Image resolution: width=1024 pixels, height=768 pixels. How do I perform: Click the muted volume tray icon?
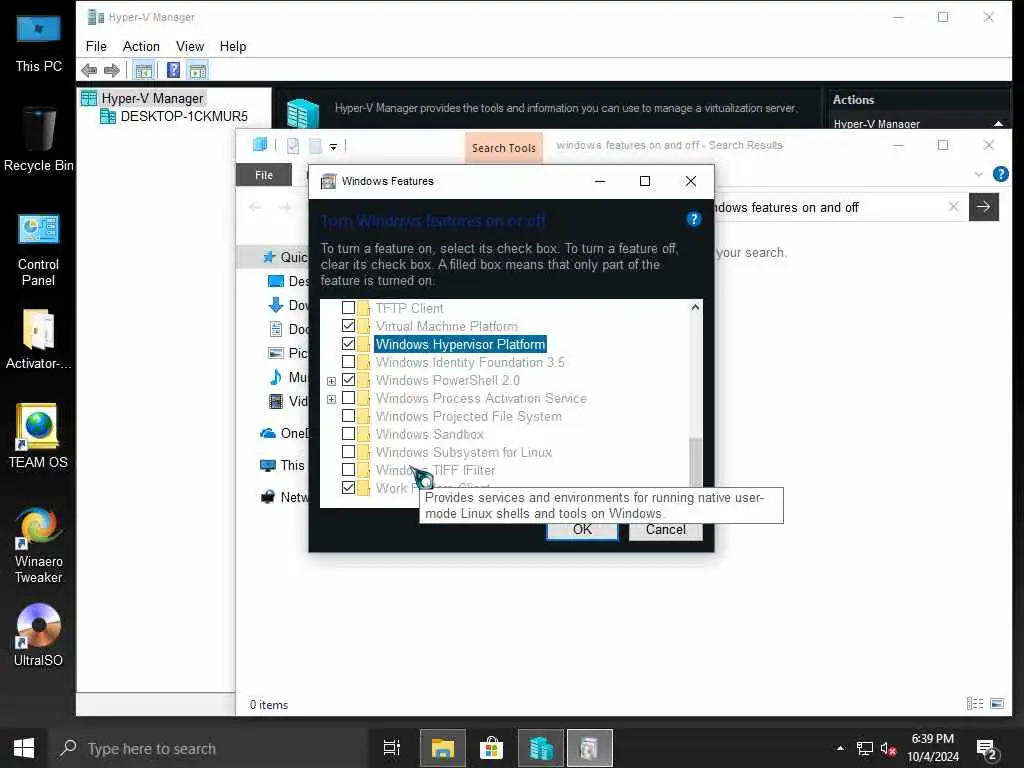pyautogui.click(x=888, y=748)
